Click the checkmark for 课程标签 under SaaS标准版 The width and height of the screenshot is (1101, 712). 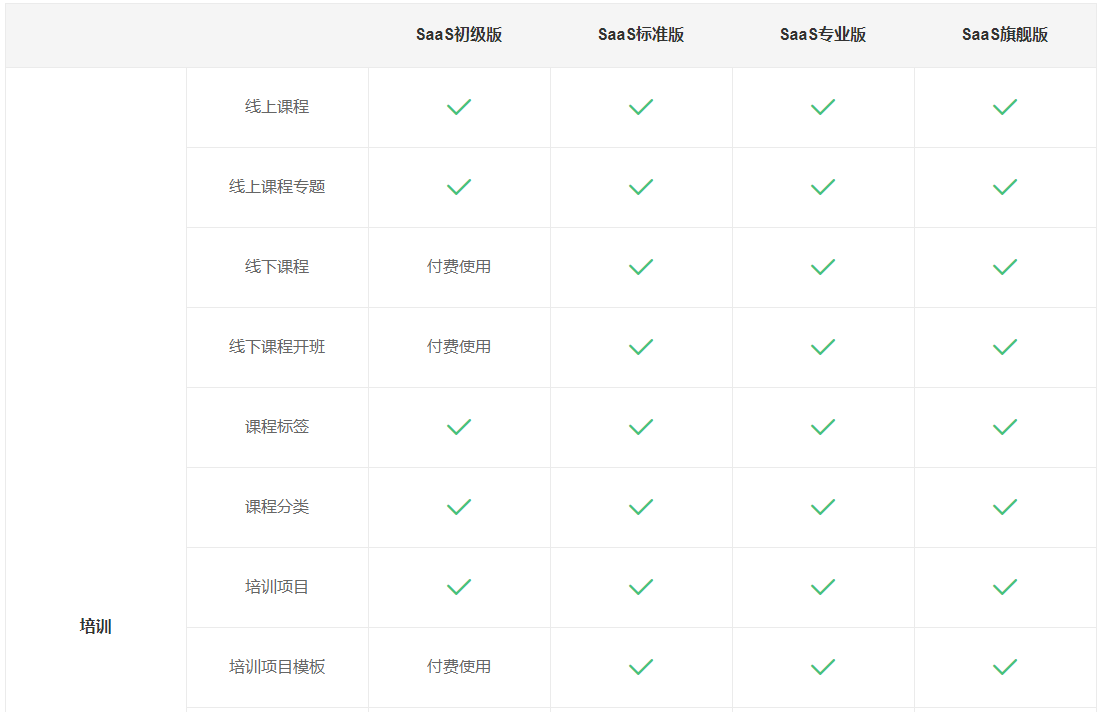(641, 427)
